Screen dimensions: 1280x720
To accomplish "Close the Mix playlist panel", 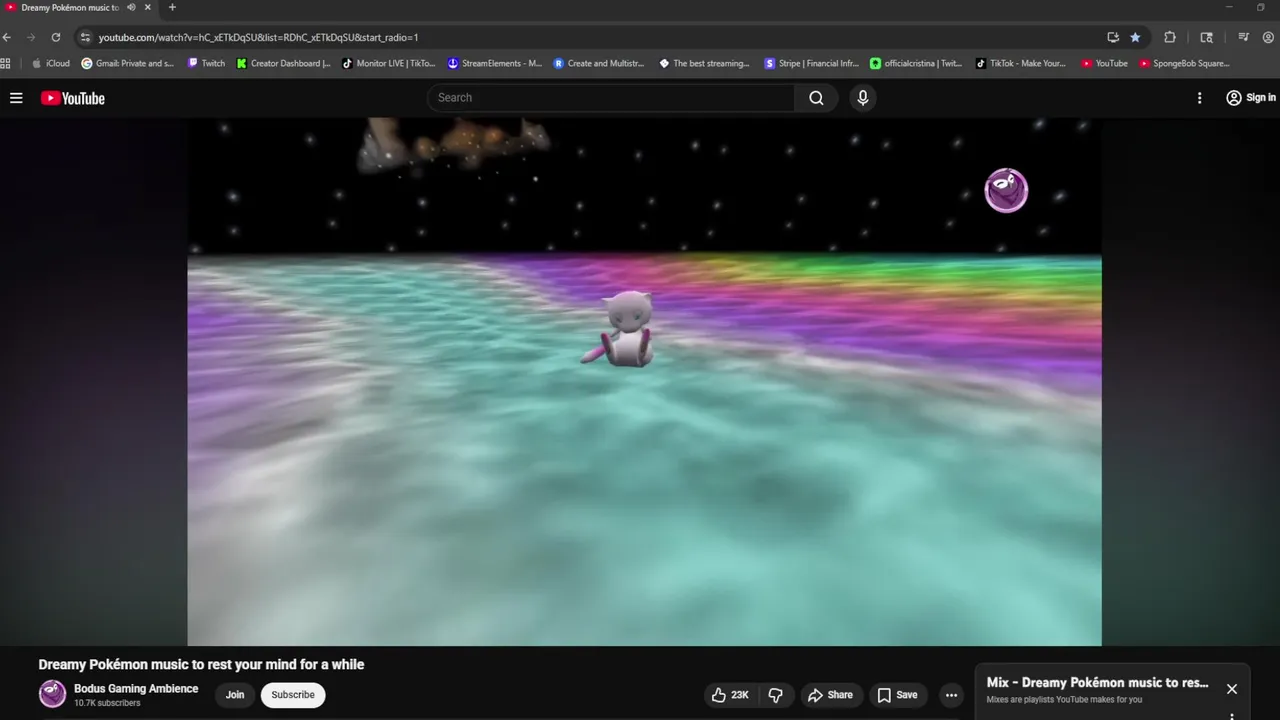I will tap(1232, 689).
